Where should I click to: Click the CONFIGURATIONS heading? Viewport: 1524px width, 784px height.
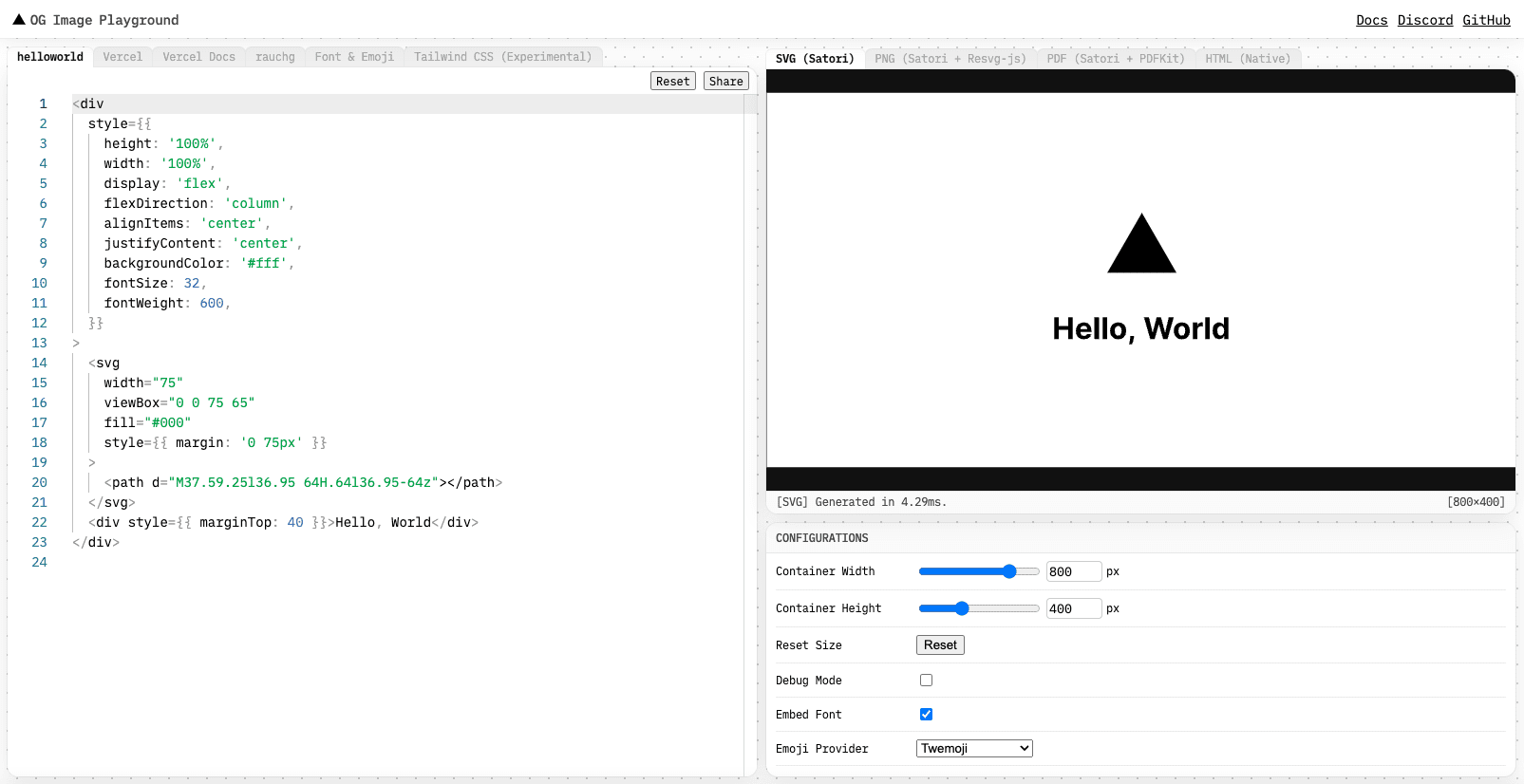coord(822,538)
